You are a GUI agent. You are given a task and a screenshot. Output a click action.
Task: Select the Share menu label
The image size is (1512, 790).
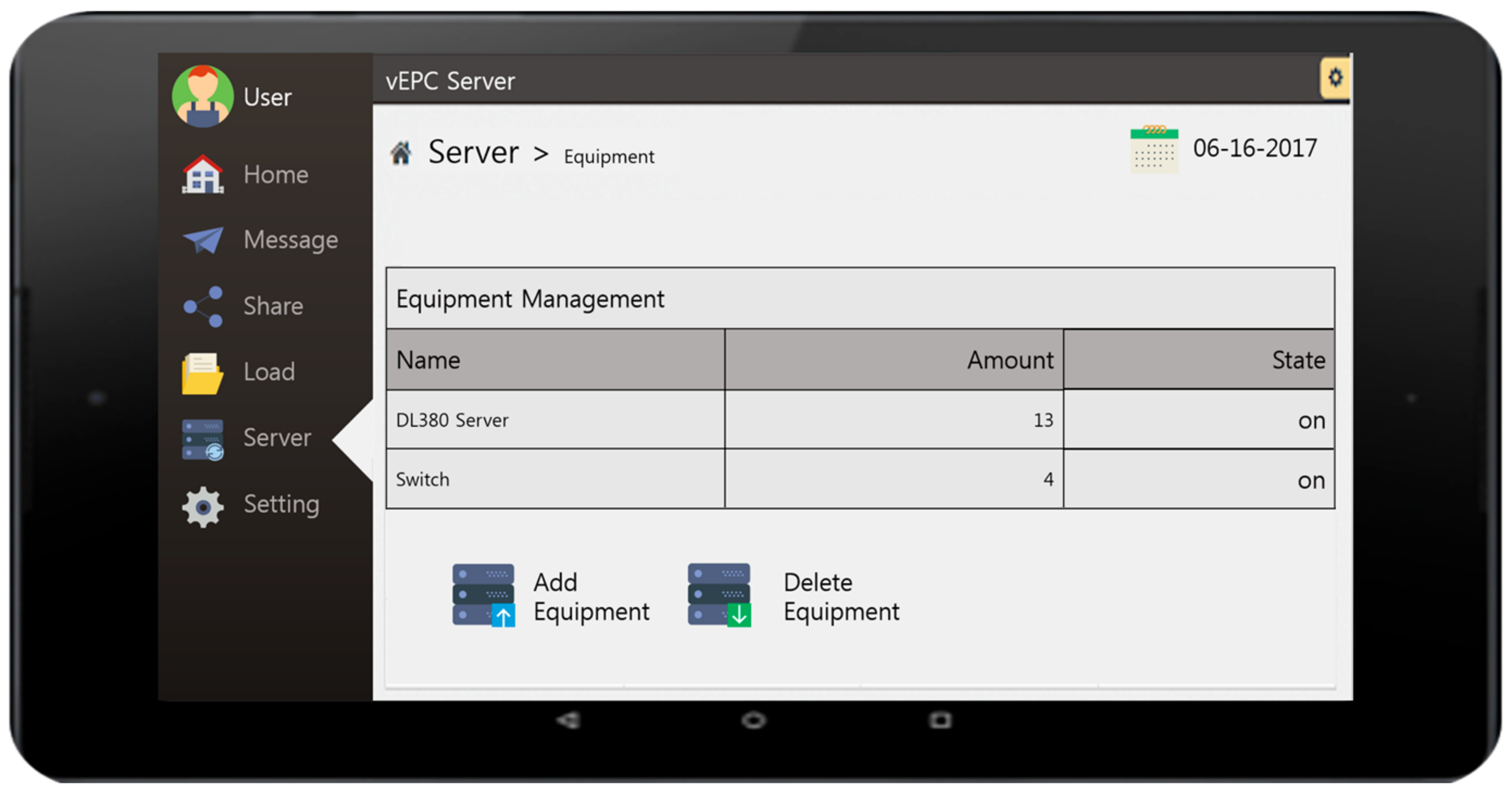tap(273, 306)
